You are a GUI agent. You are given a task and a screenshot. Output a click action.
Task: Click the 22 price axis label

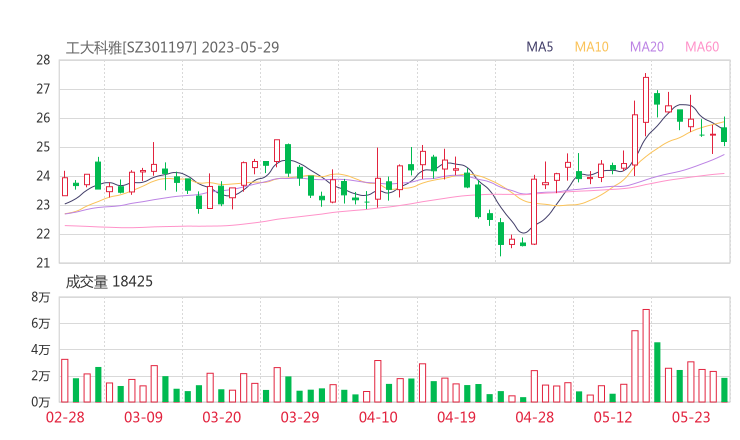point(43,234)
